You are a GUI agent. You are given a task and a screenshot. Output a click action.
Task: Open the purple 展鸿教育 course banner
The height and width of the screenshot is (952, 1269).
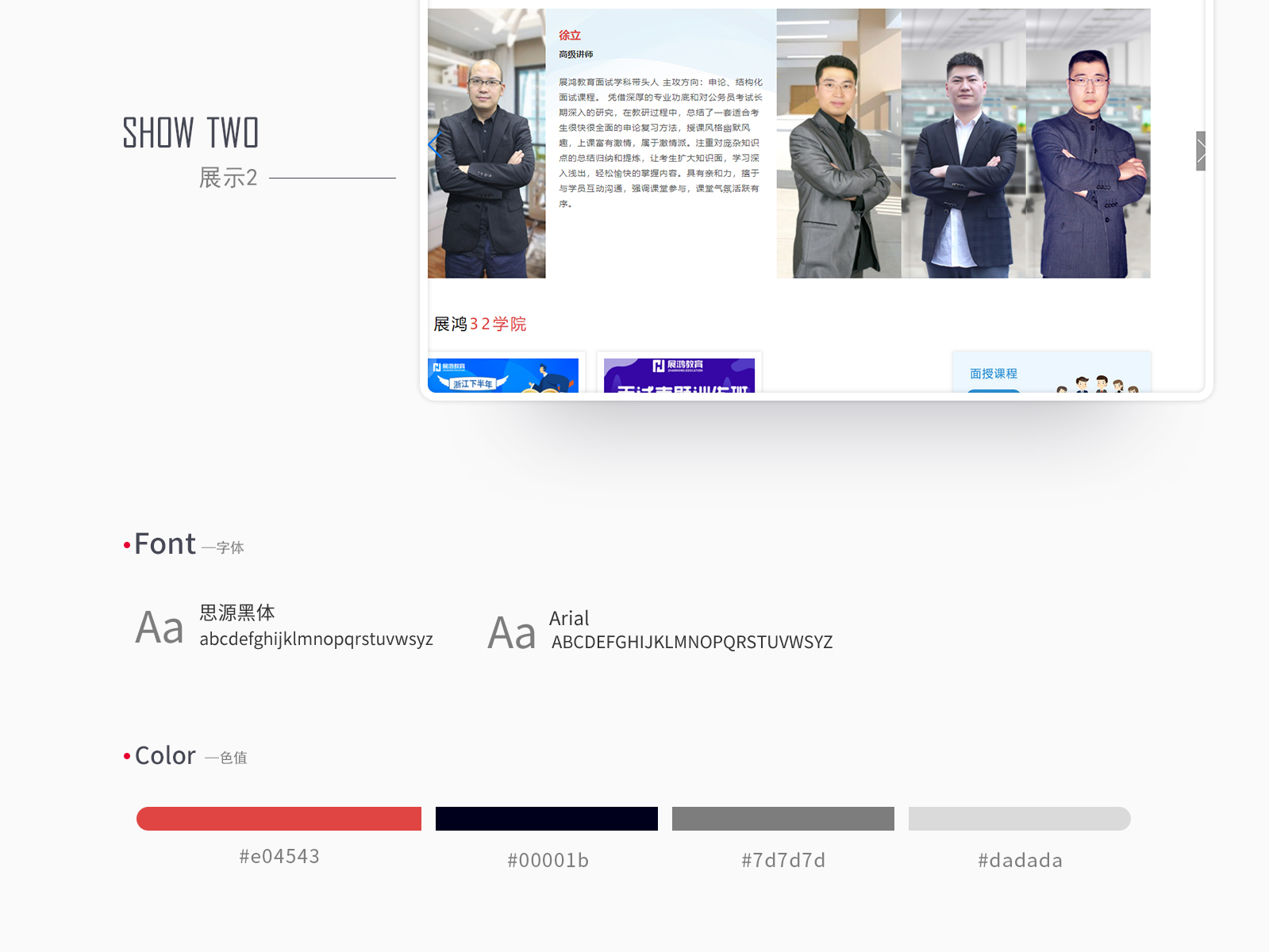coord(679,375)
